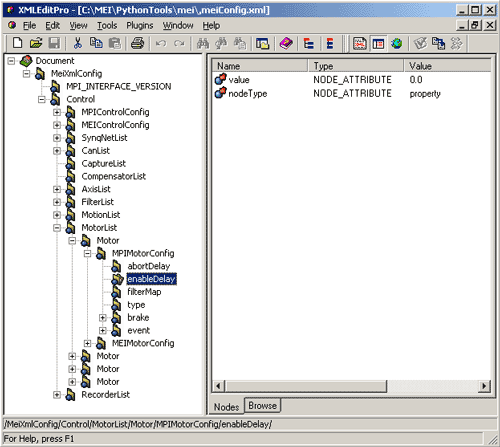Click the Open file folder icon
The height and width of the screenshot is (447, 500).
[36, 43]
